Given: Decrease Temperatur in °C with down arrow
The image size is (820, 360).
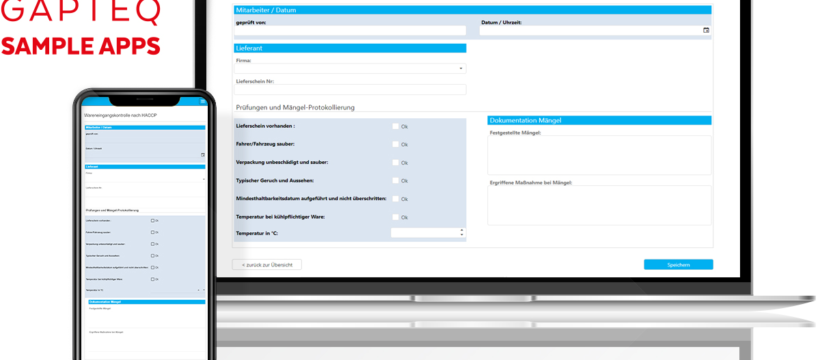Looking at the screenshot, I should pyautogui.click(x=461, y=235).
